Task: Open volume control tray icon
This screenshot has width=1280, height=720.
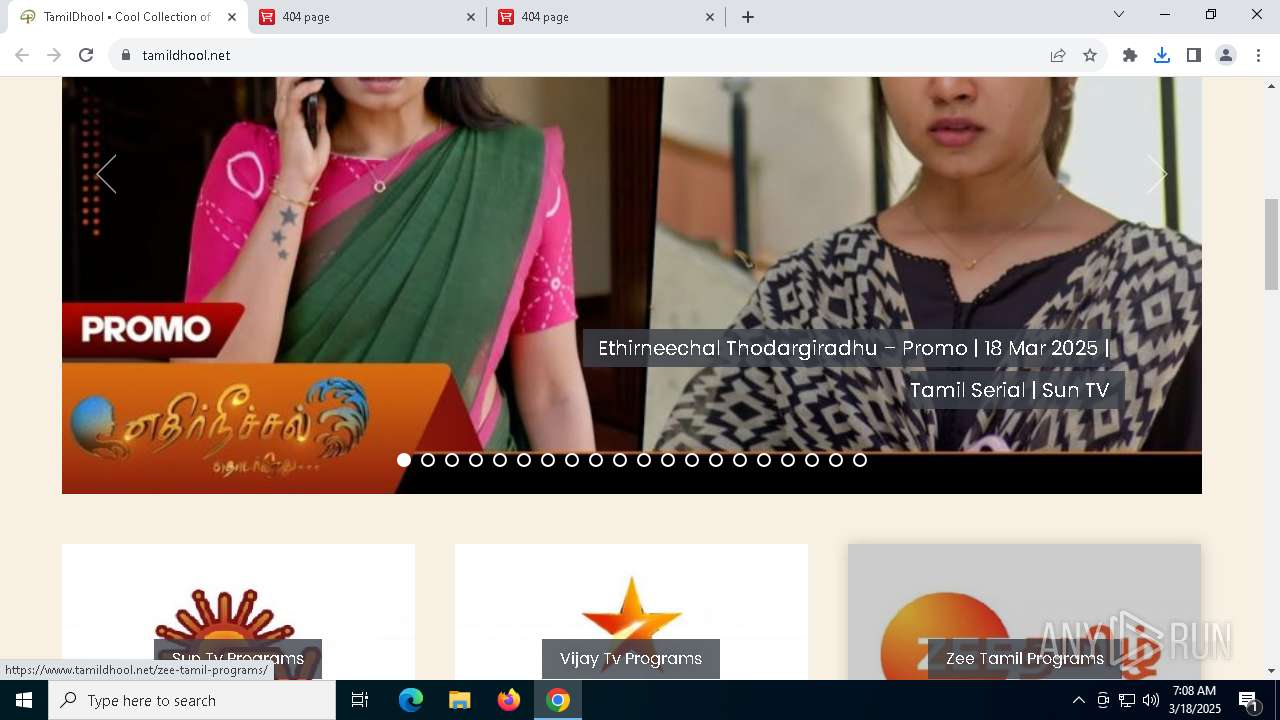Action: tap(1151, 700)
